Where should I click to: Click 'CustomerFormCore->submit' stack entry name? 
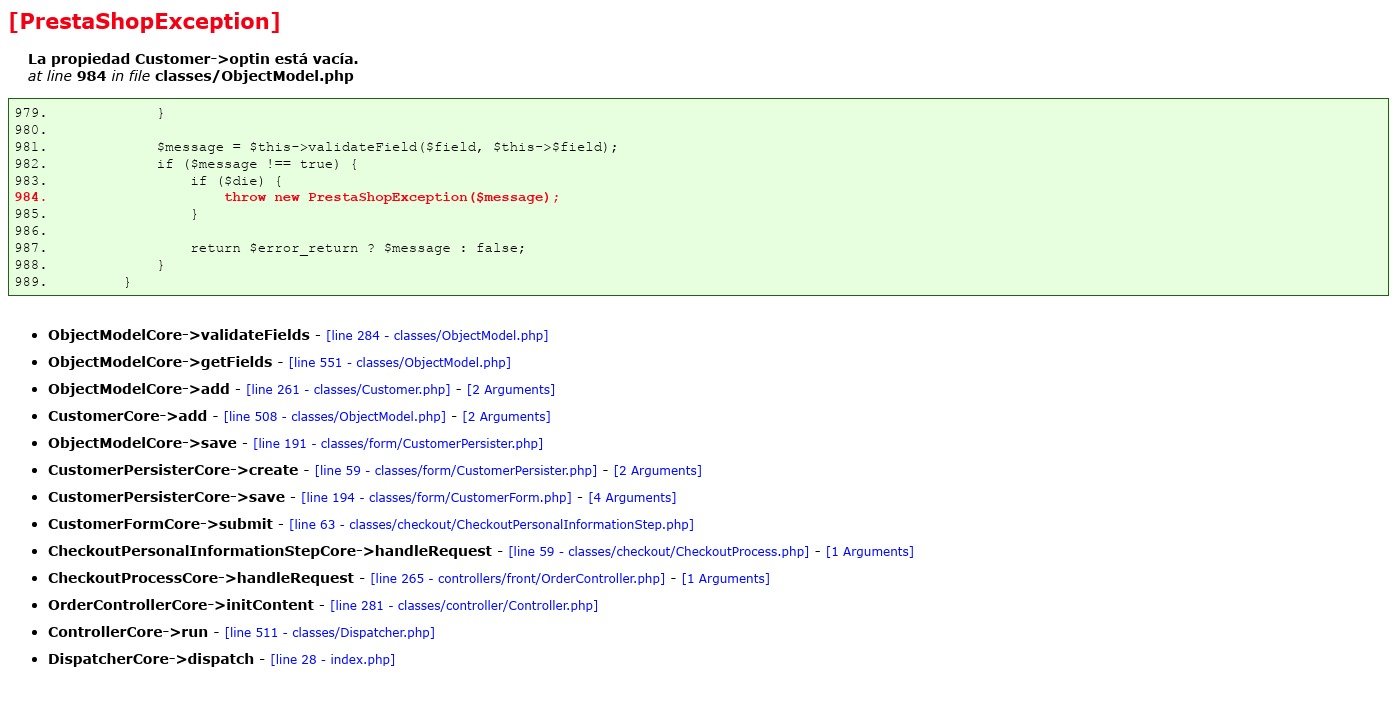161,524
